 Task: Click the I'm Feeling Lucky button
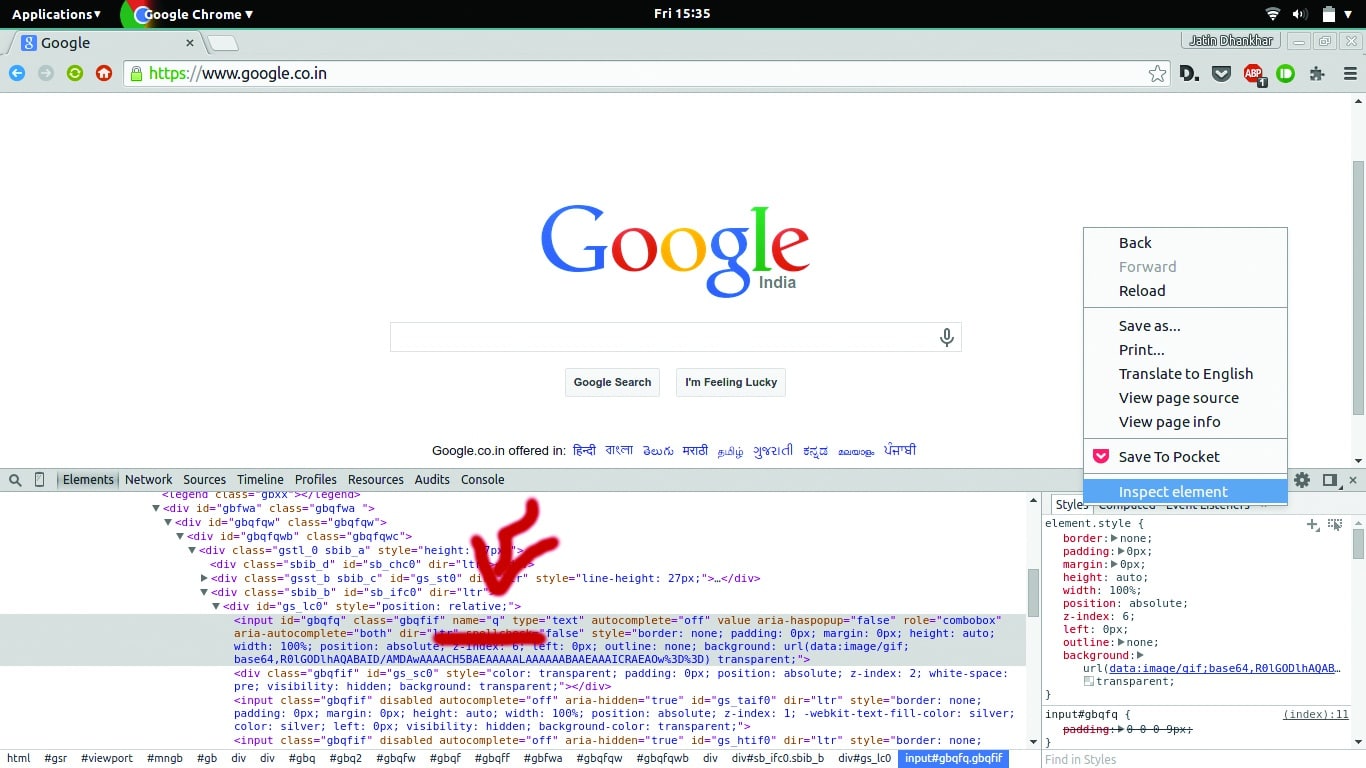tap(731, 382)
